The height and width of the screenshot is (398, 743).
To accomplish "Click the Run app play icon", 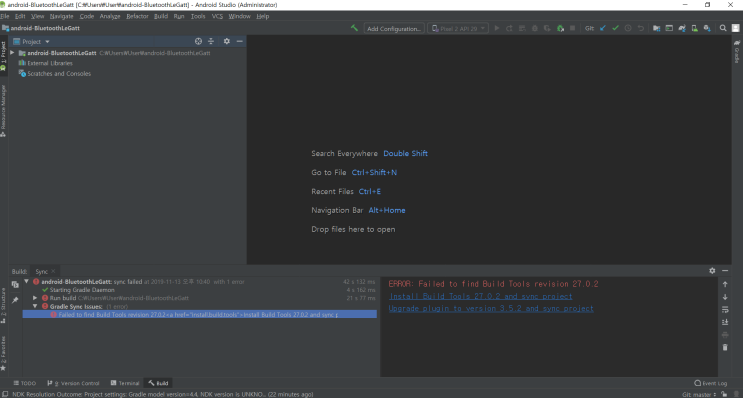I will [x=497, y=28].
